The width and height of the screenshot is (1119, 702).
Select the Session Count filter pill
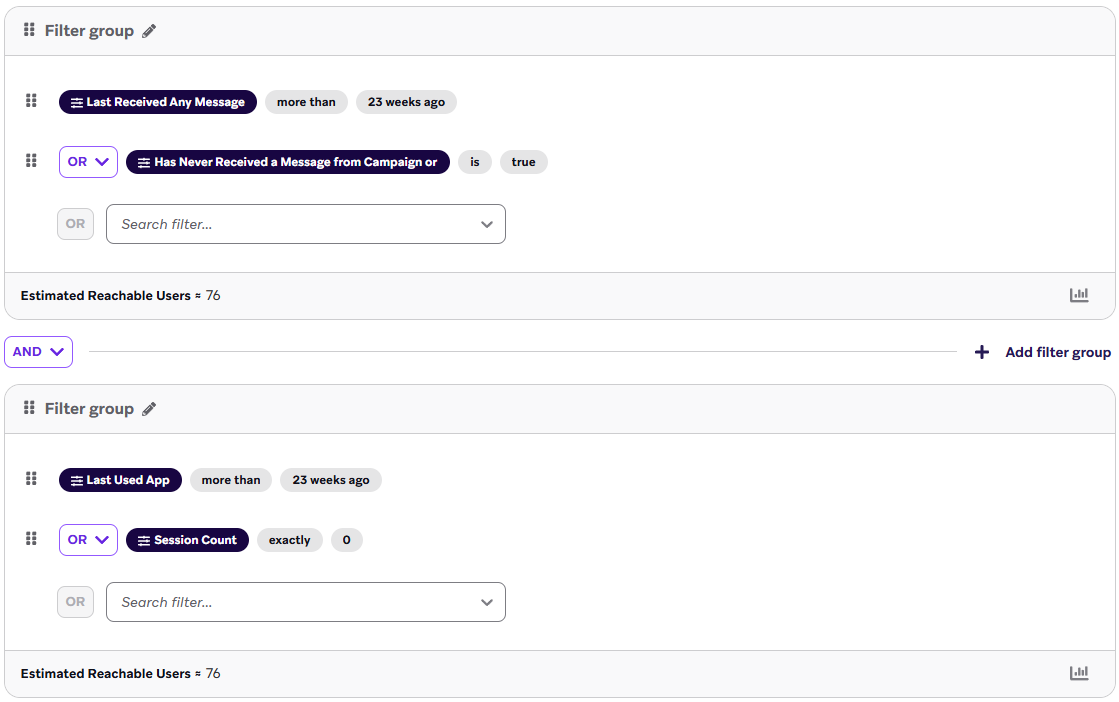tap(187, 540)
